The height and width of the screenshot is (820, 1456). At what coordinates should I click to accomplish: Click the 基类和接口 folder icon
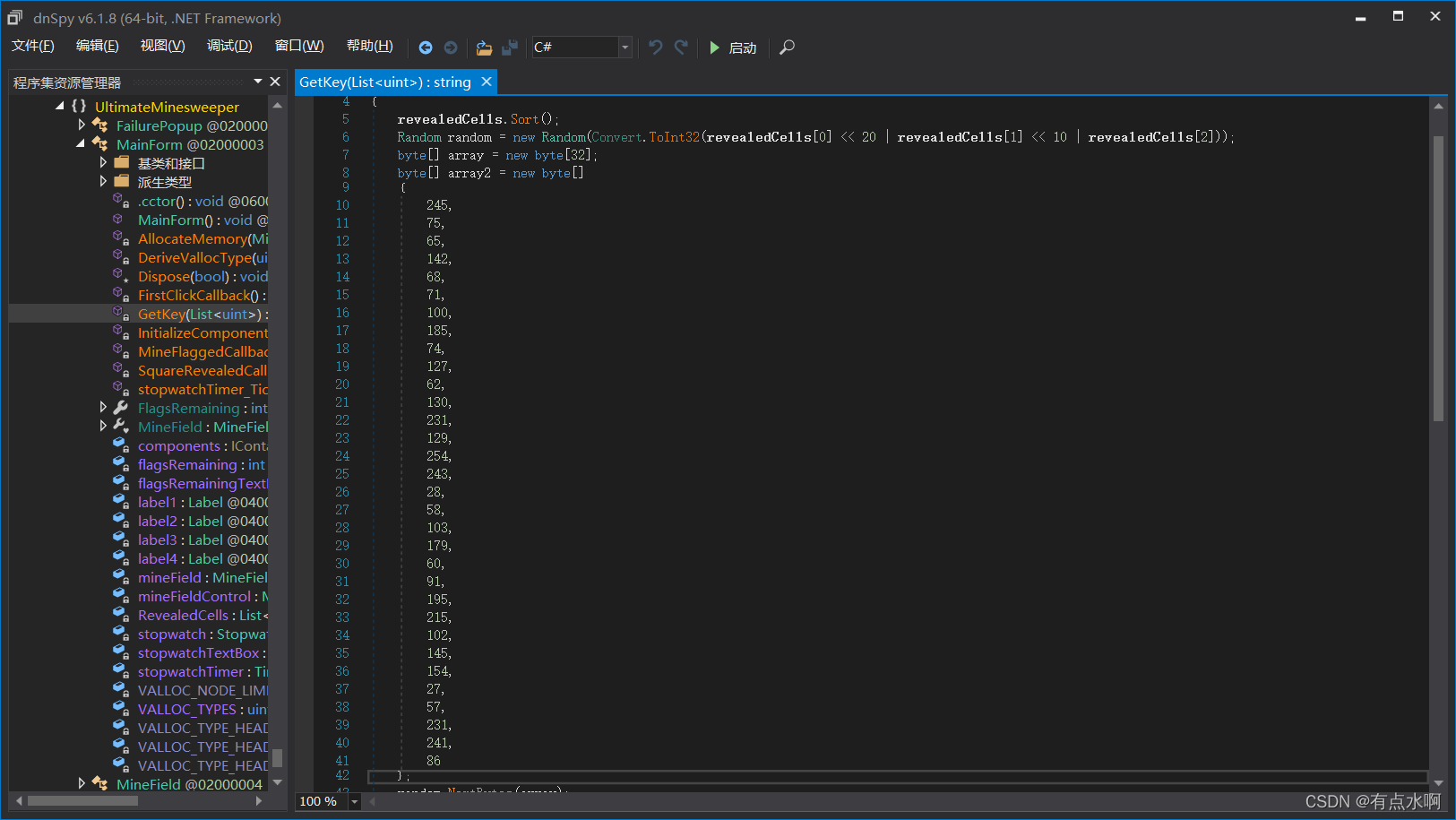pos(122,162)
